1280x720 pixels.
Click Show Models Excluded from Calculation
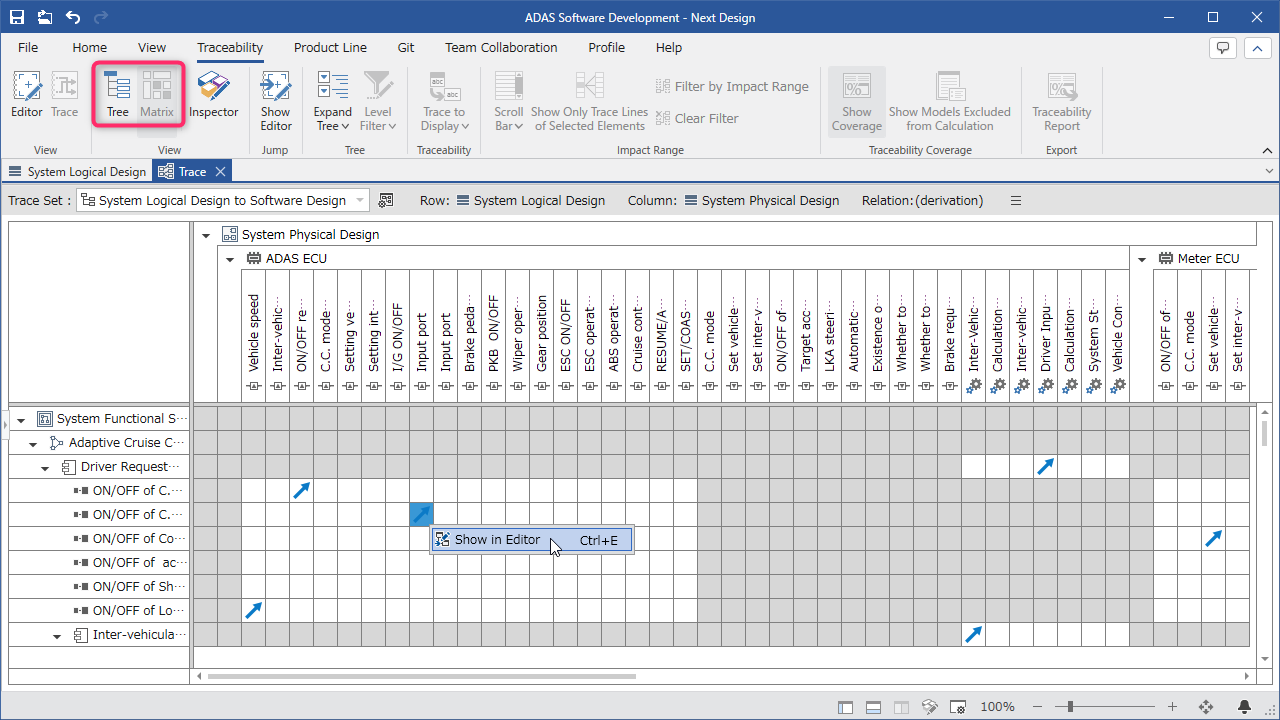(949, 101)
